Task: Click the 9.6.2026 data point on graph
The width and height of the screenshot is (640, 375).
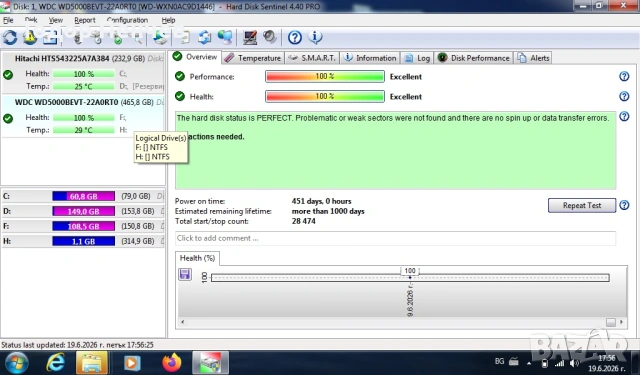Action: [410, 277]
